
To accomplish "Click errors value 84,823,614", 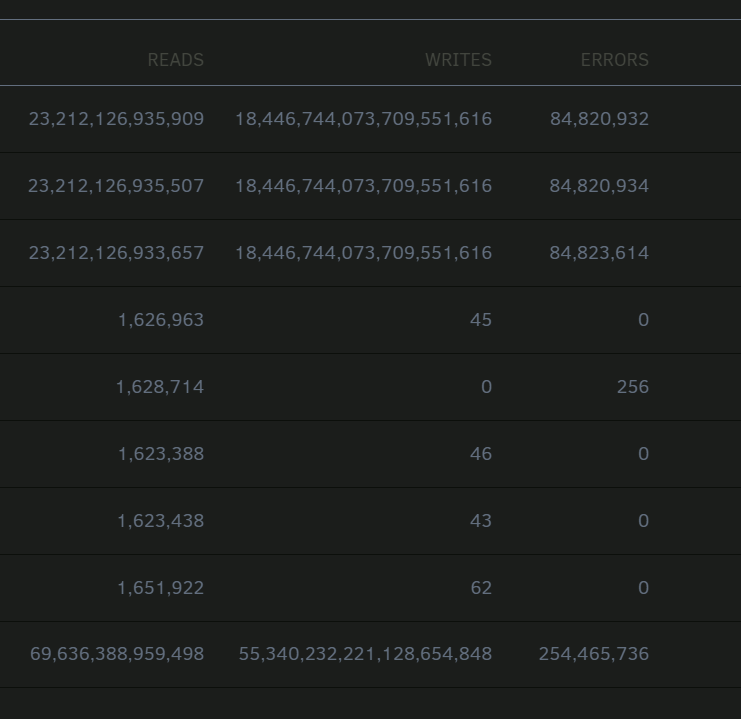I will click(x=599, y=253).
